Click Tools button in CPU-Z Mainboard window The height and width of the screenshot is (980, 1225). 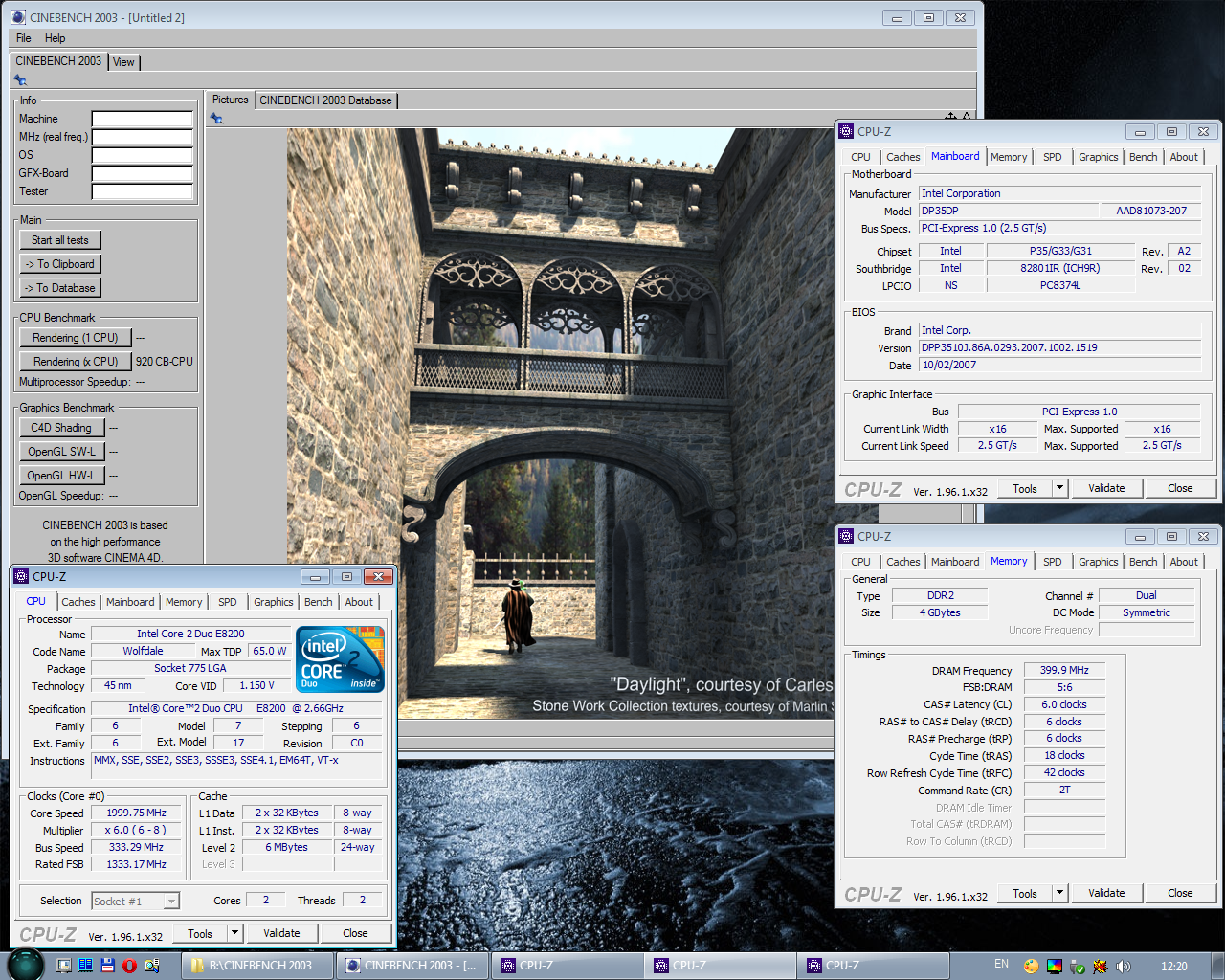(1025, 488)
